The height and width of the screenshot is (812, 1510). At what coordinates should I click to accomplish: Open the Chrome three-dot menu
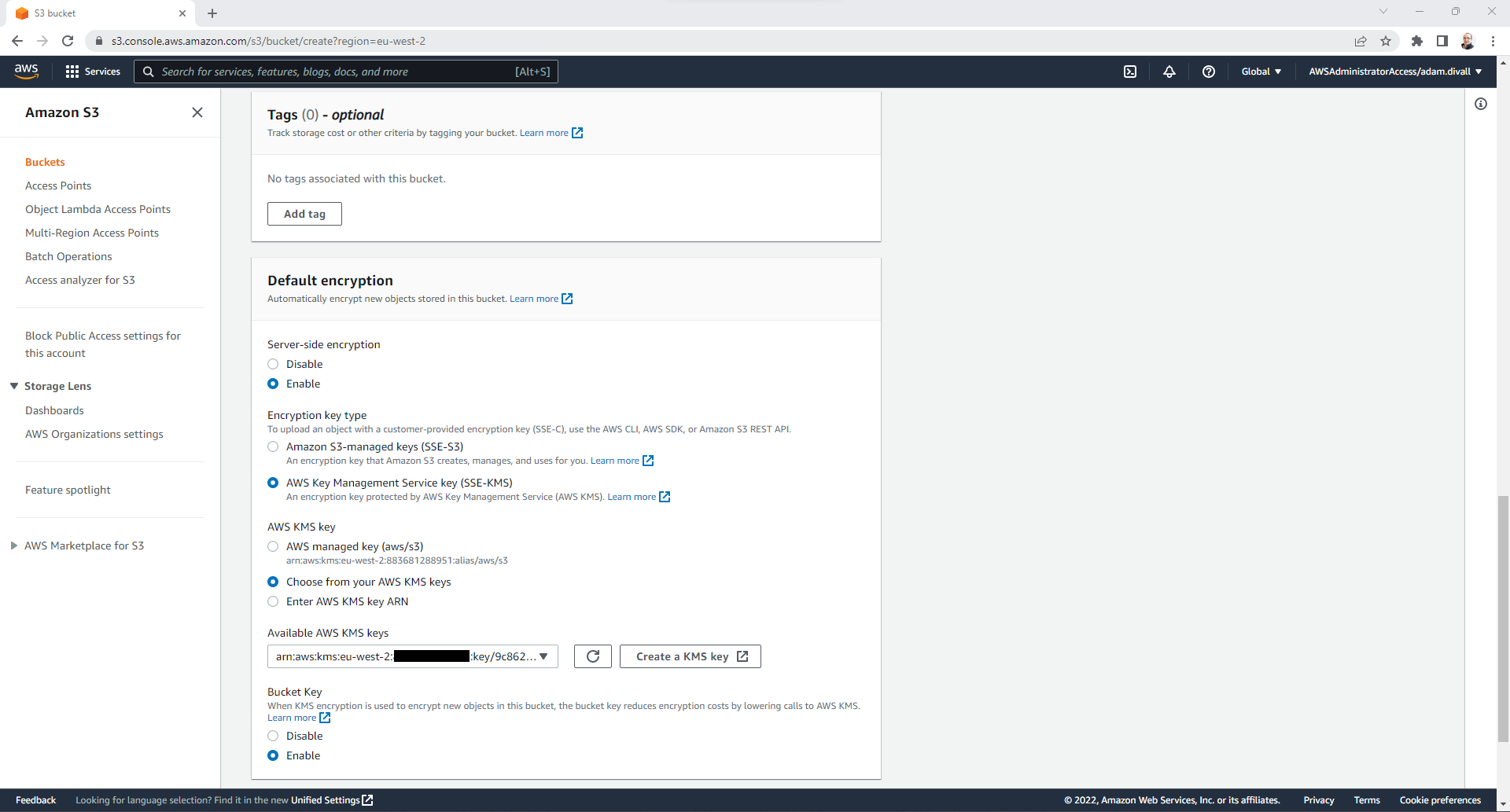(1493, 41)
